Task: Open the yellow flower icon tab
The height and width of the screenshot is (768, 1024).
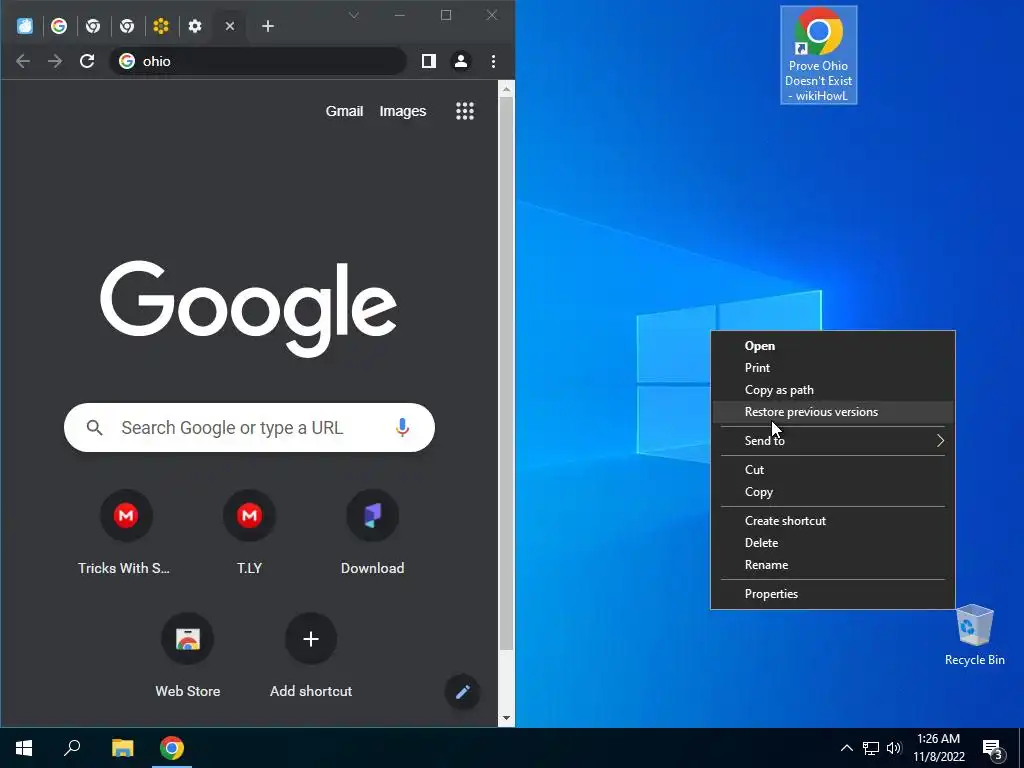Action: [x=161, y=26]
